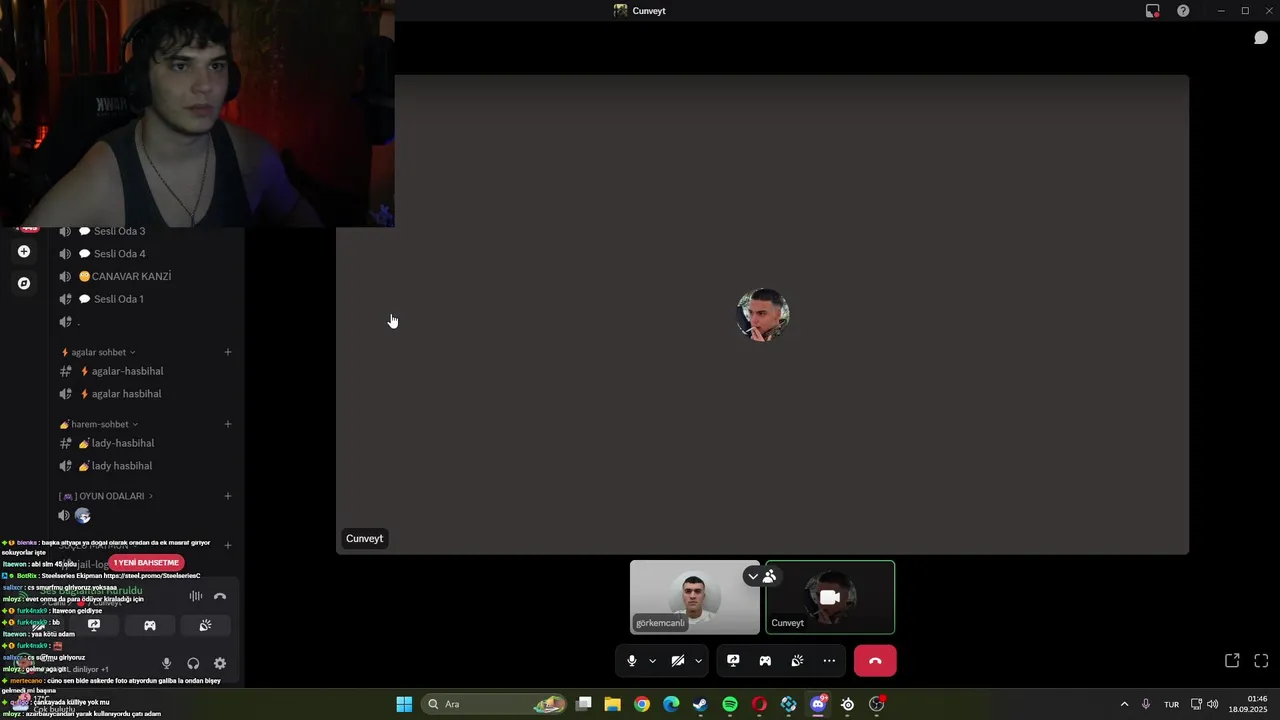
Task: Show chat panel with speech bubble icon
Action: (x=1261, y=38)
